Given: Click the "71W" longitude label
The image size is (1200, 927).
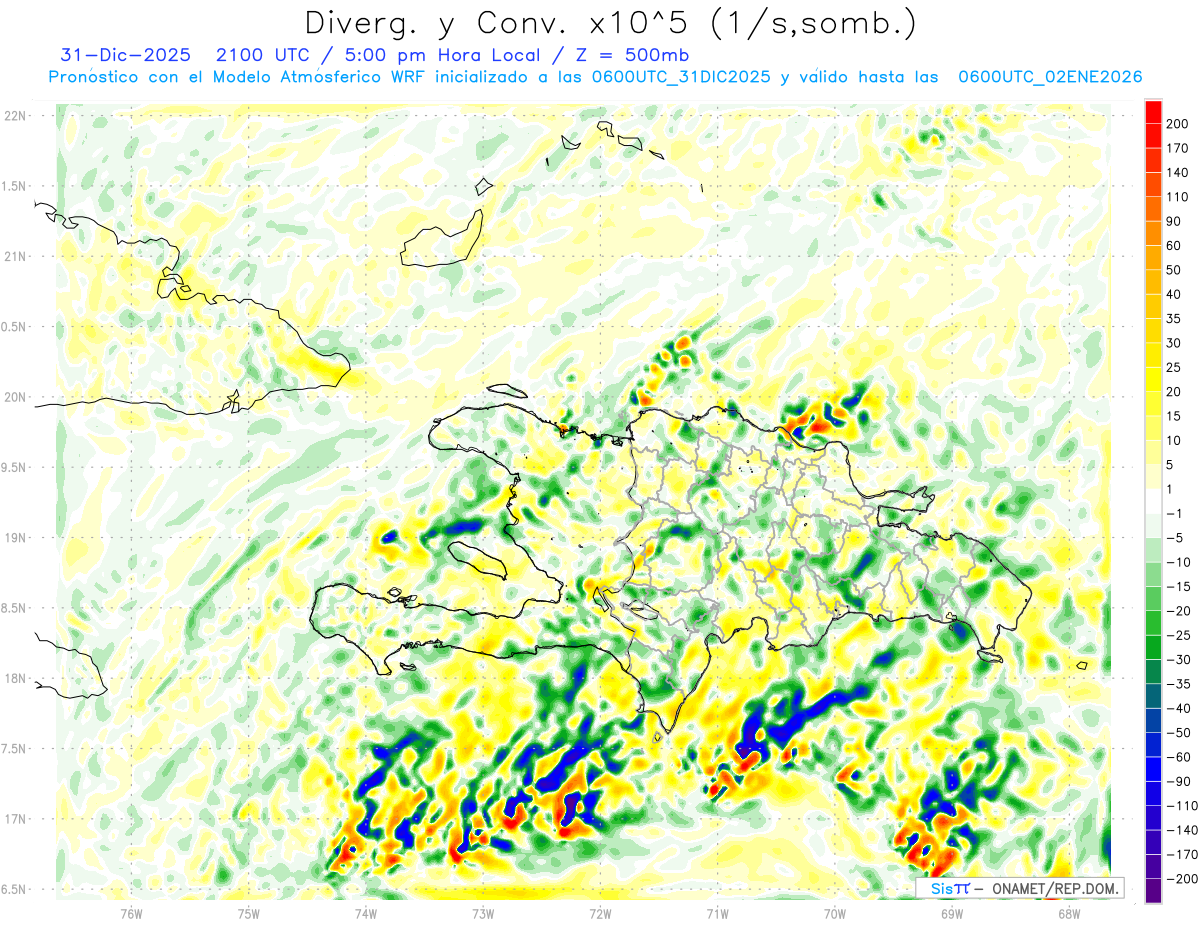Looking at the screenshot, I should click(717, 912).
